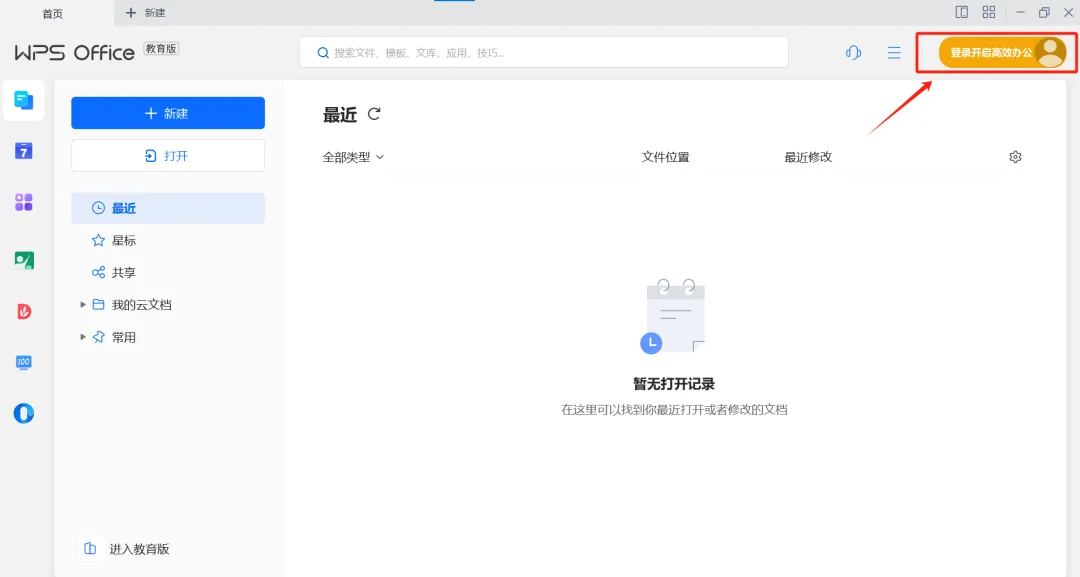Click the empty-state notepad illustration

(673, 317)
